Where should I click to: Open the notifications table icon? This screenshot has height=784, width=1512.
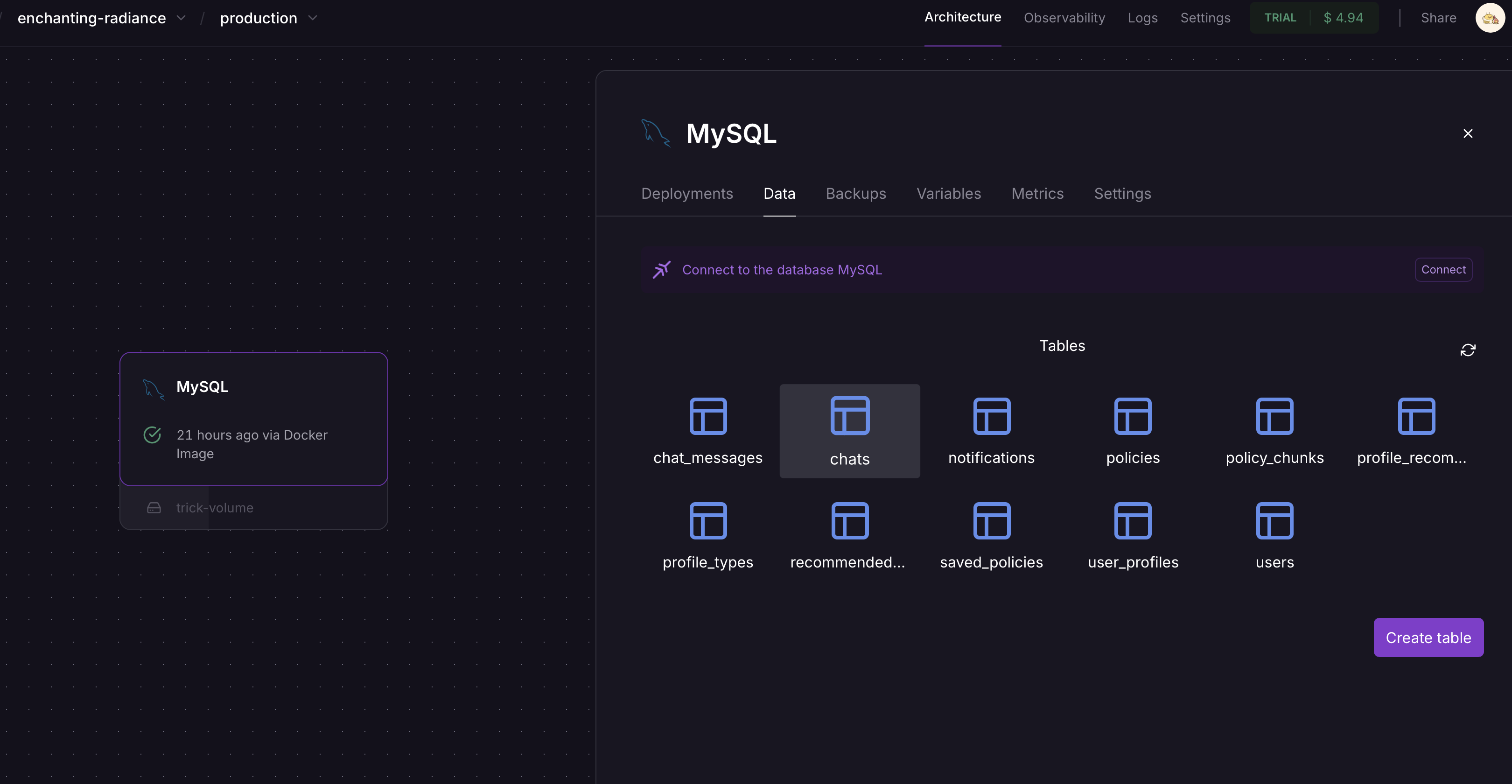tap(991, 416)
